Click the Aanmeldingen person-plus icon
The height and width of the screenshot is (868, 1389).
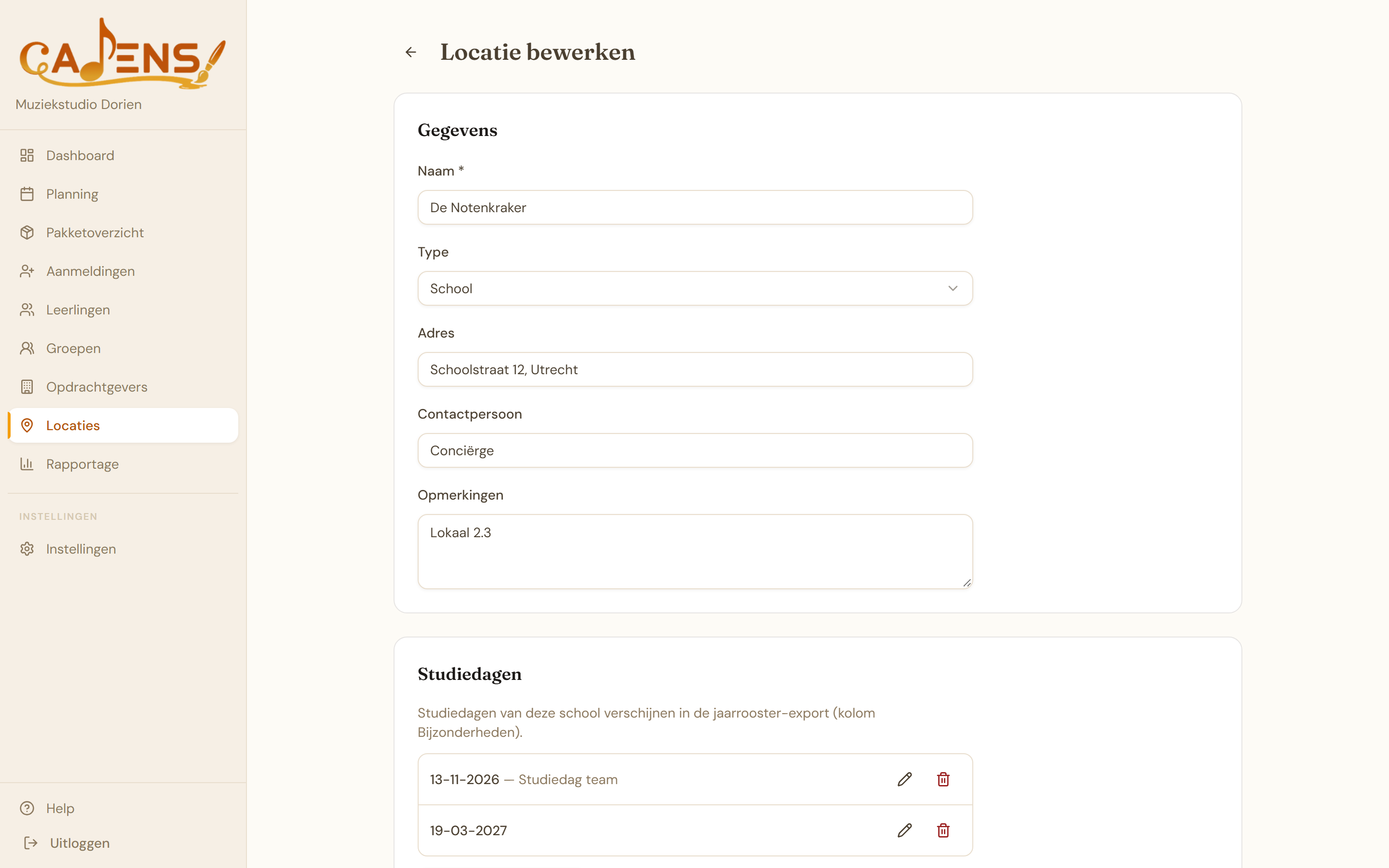point(27,271)
